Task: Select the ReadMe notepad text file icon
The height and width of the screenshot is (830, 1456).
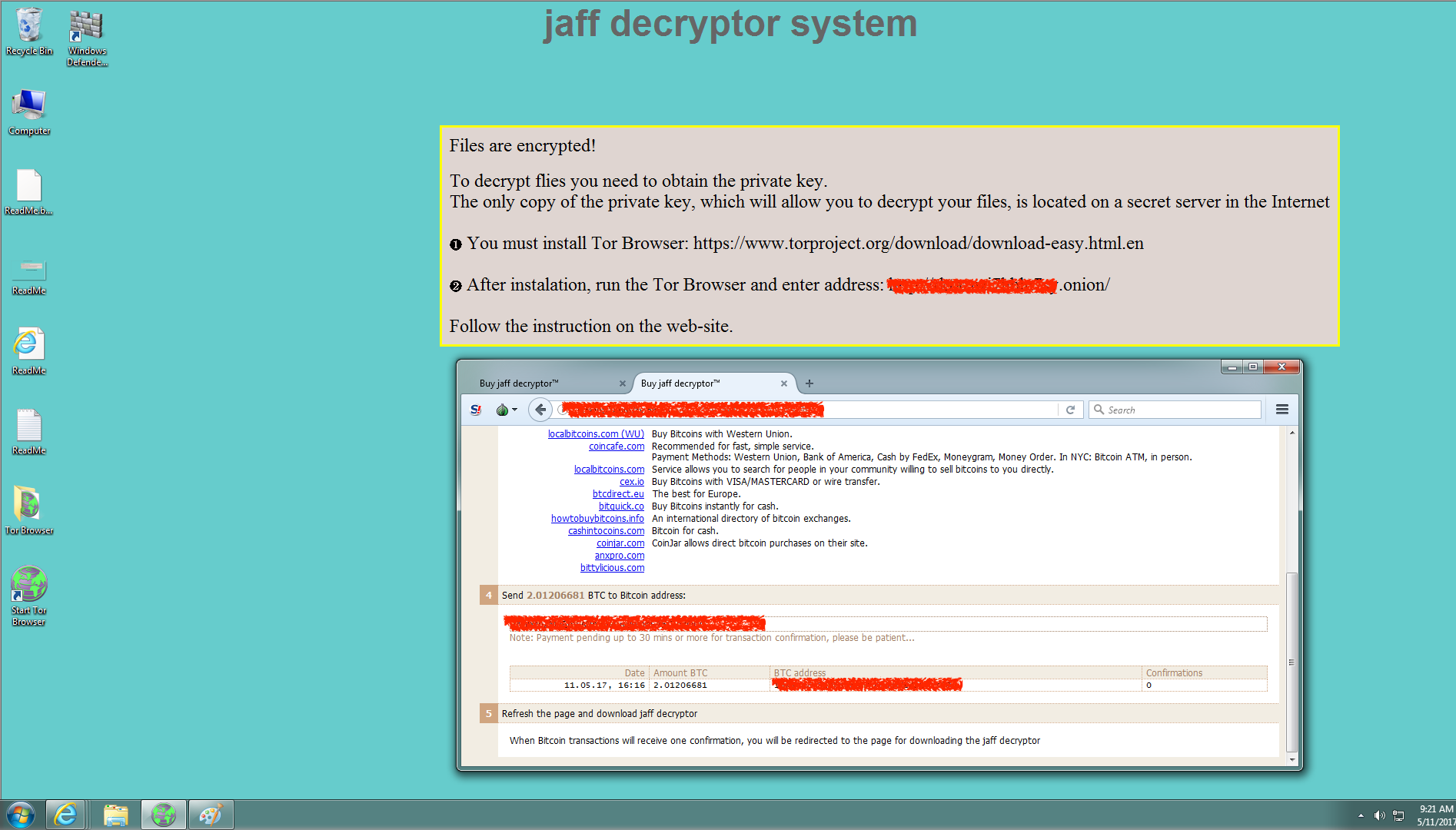Action: [x=29, y=431]
